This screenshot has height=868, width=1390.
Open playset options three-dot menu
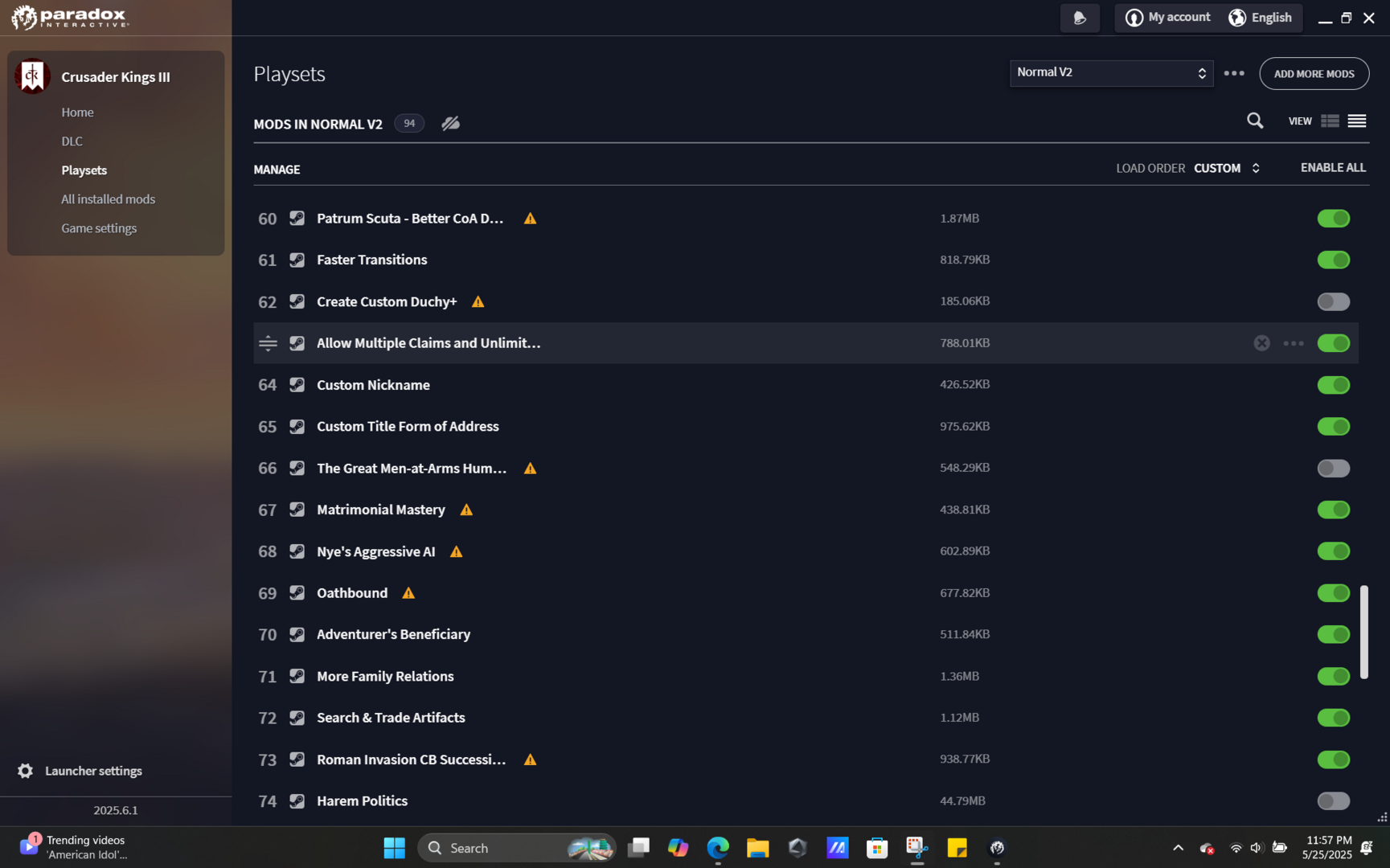tap(1234, 73)
